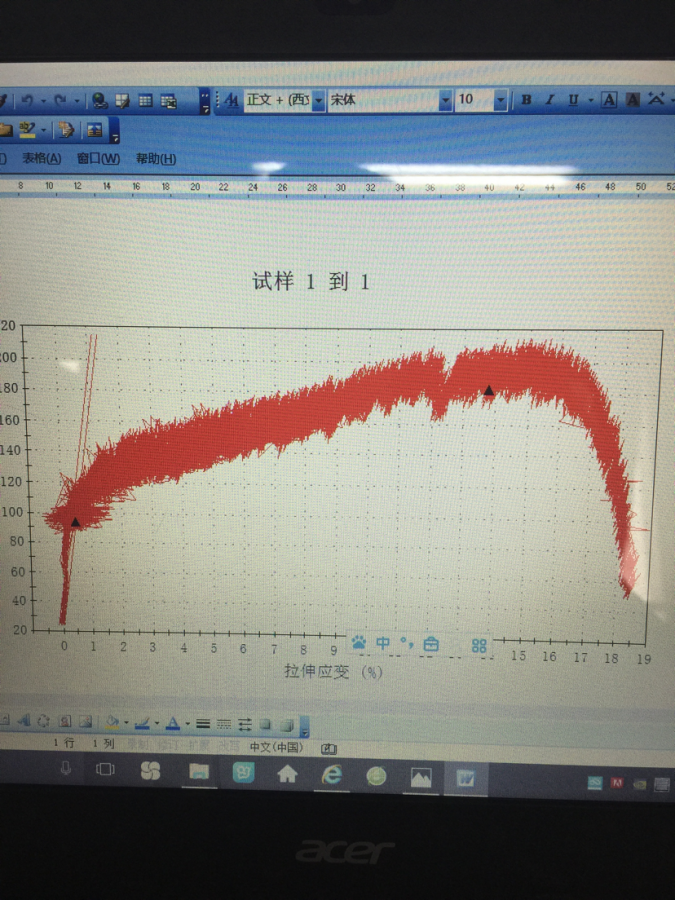Viewport: 675px width, 900px height.
Task: Open the Undo history dropdown arrow
Action: click(x=42, y=101)
